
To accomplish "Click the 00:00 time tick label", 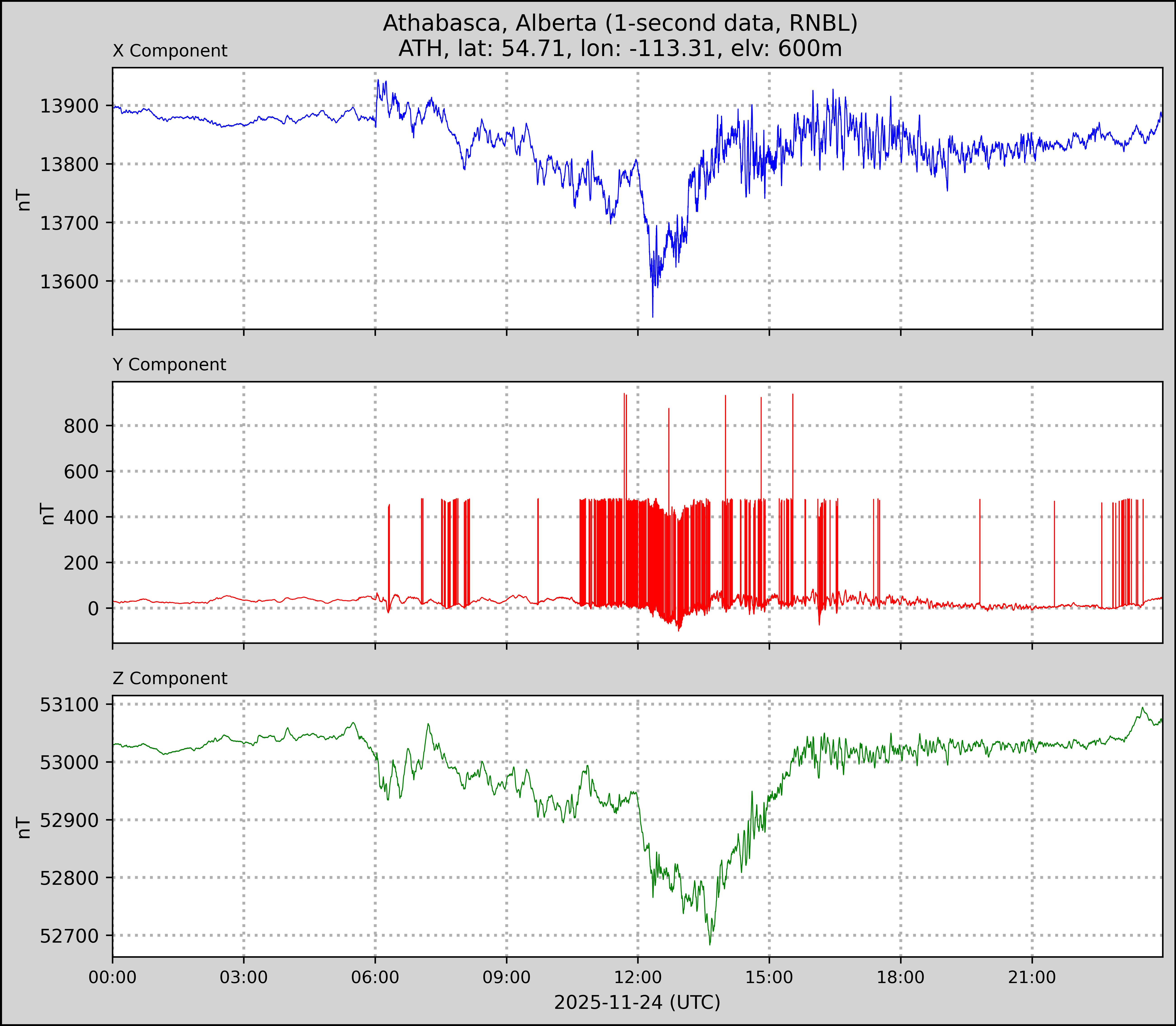I will coord(113,977).
